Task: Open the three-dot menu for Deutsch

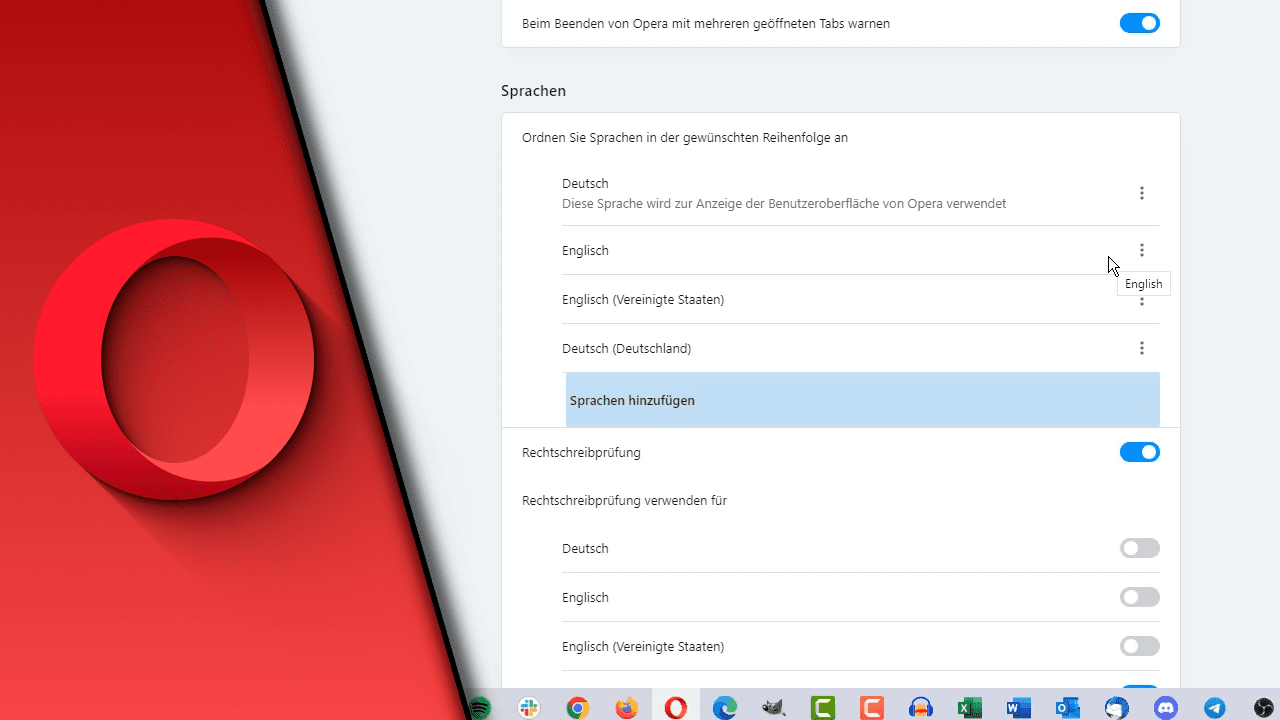Action: tap(1141, 193)
